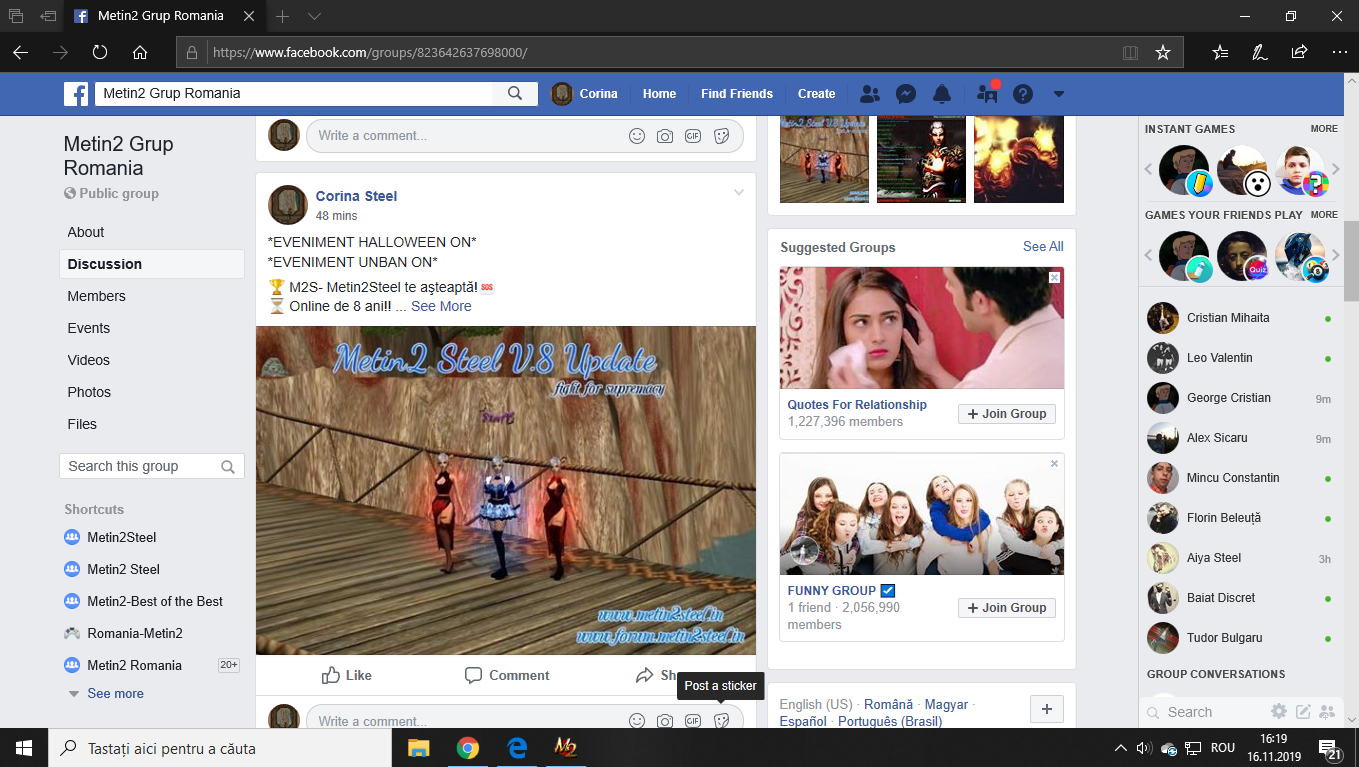Screen dimensions: 1359x767
Task: Post a sticker in the top comment box
Action: tap(721, 136)
